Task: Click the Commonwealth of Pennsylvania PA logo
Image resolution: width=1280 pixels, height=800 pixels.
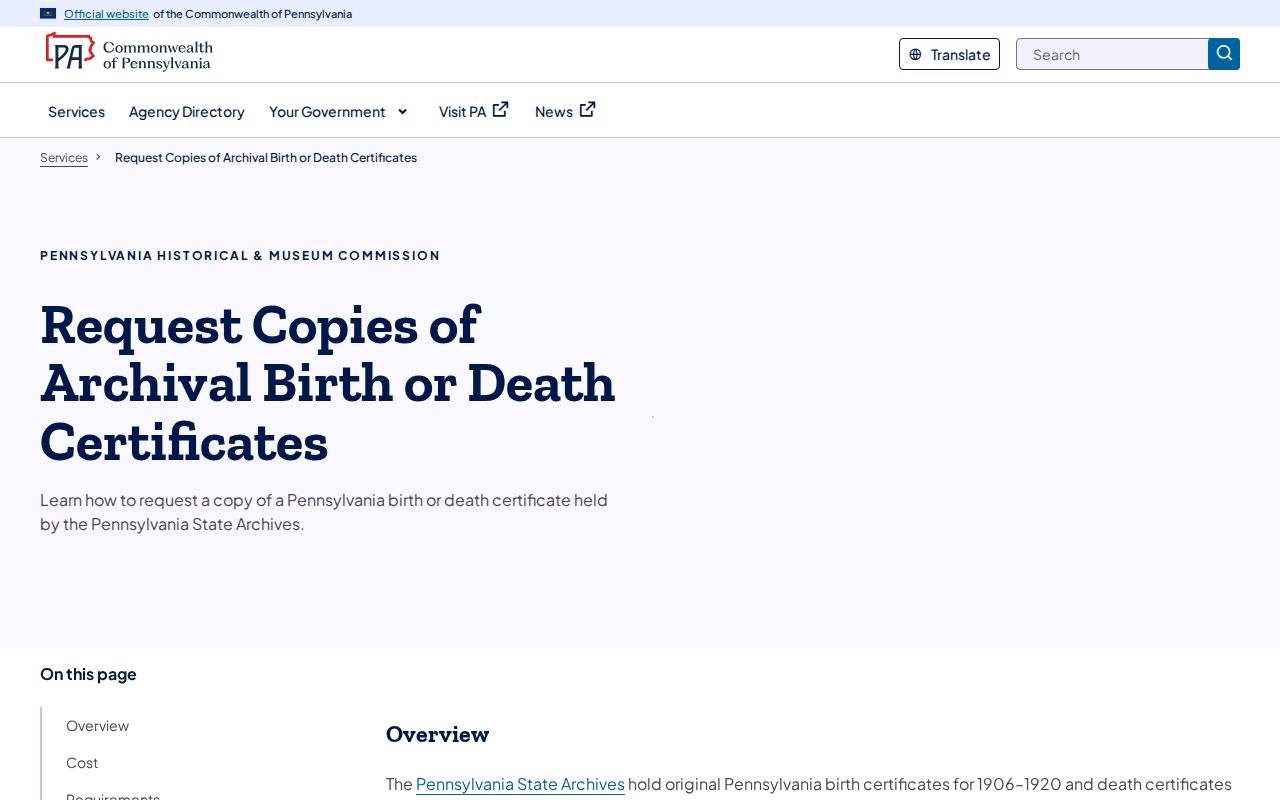Action: point(128,52)
